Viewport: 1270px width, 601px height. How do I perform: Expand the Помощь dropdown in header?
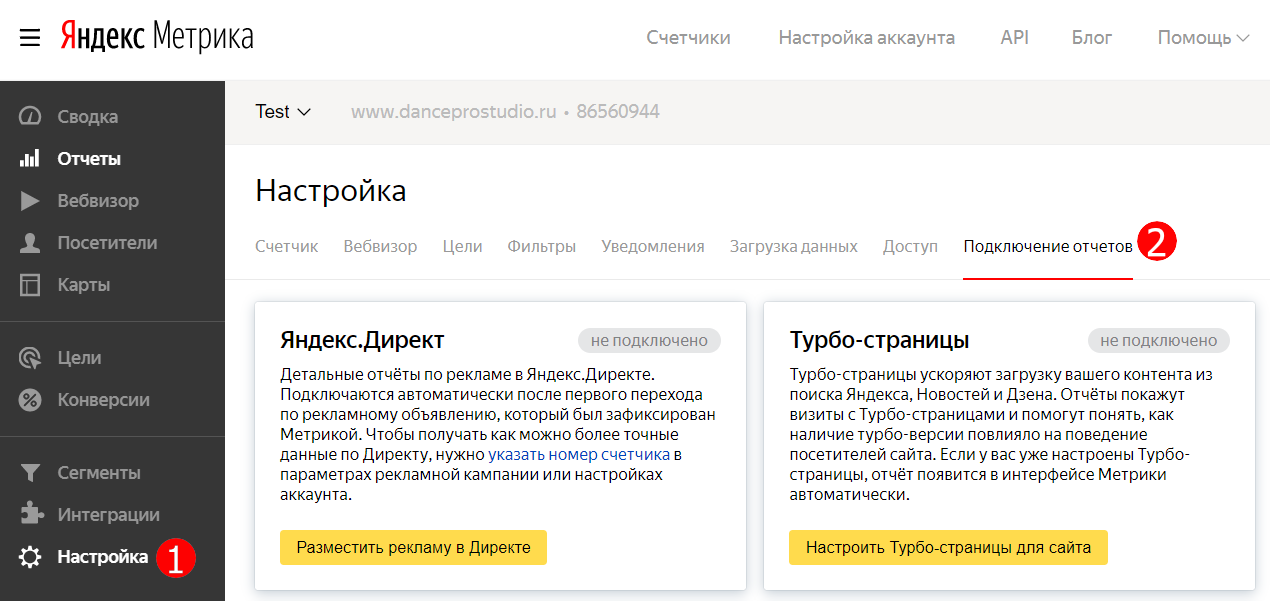coord(1203,38)
